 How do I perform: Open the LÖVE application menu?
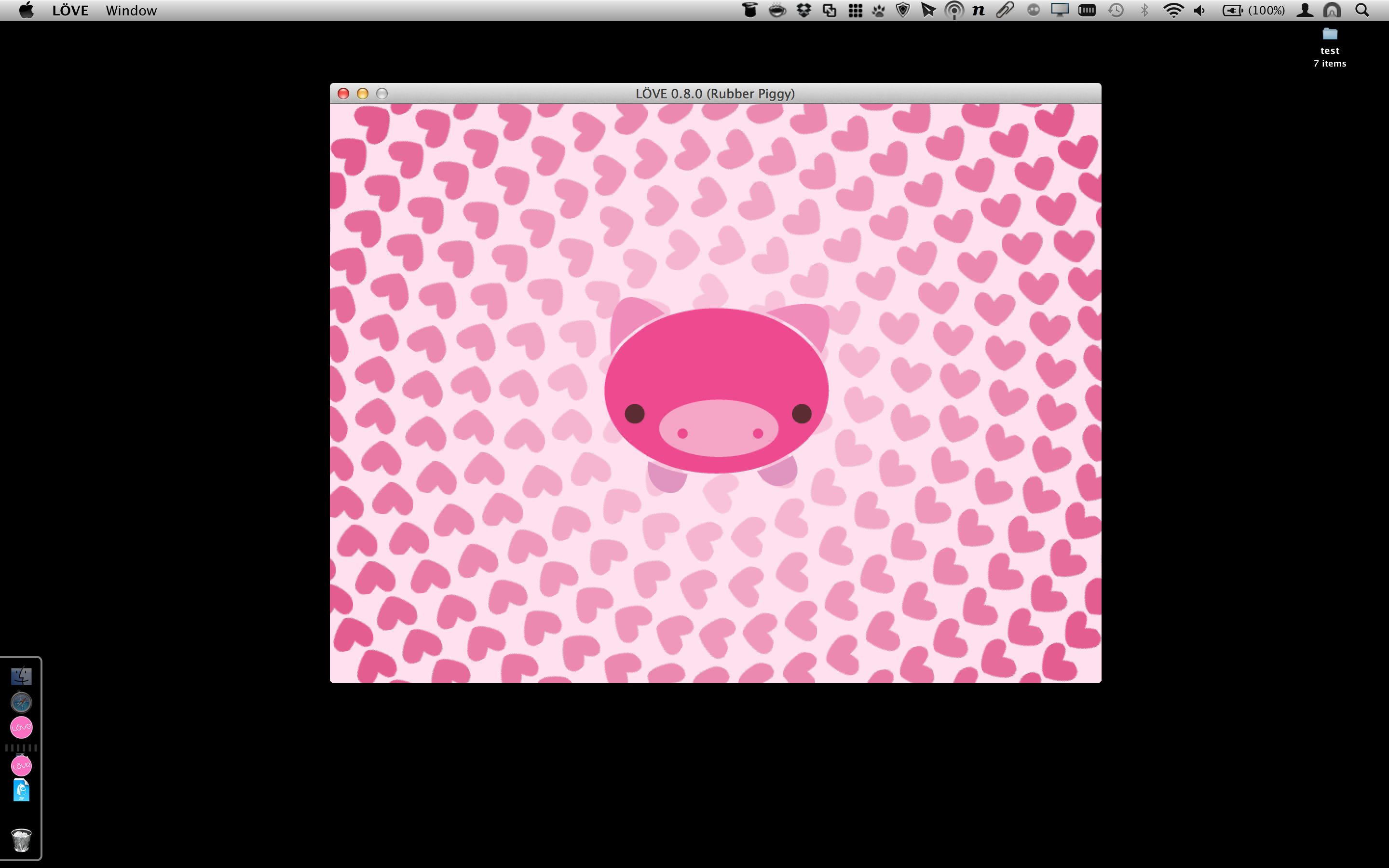(x=70, y=10)
